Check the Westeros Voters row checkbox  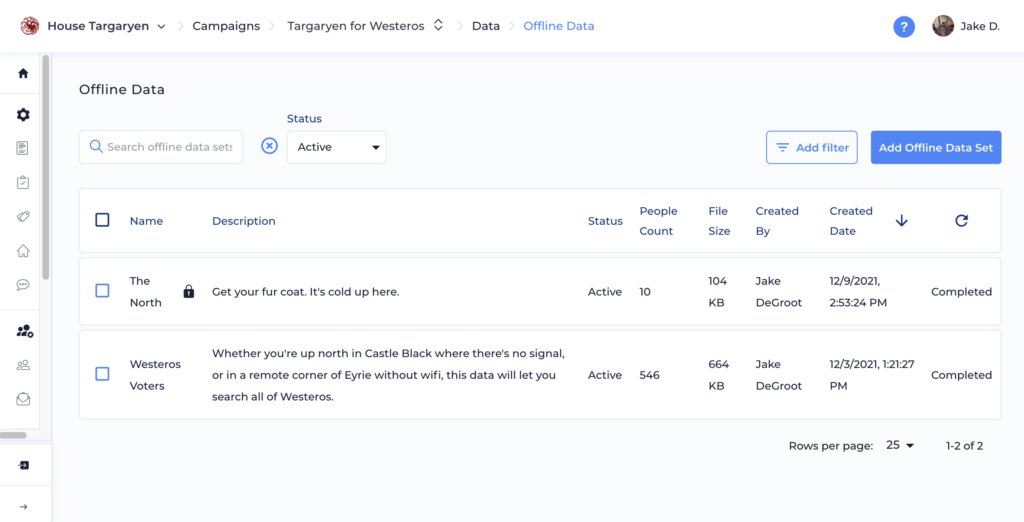tap(102, 374)
